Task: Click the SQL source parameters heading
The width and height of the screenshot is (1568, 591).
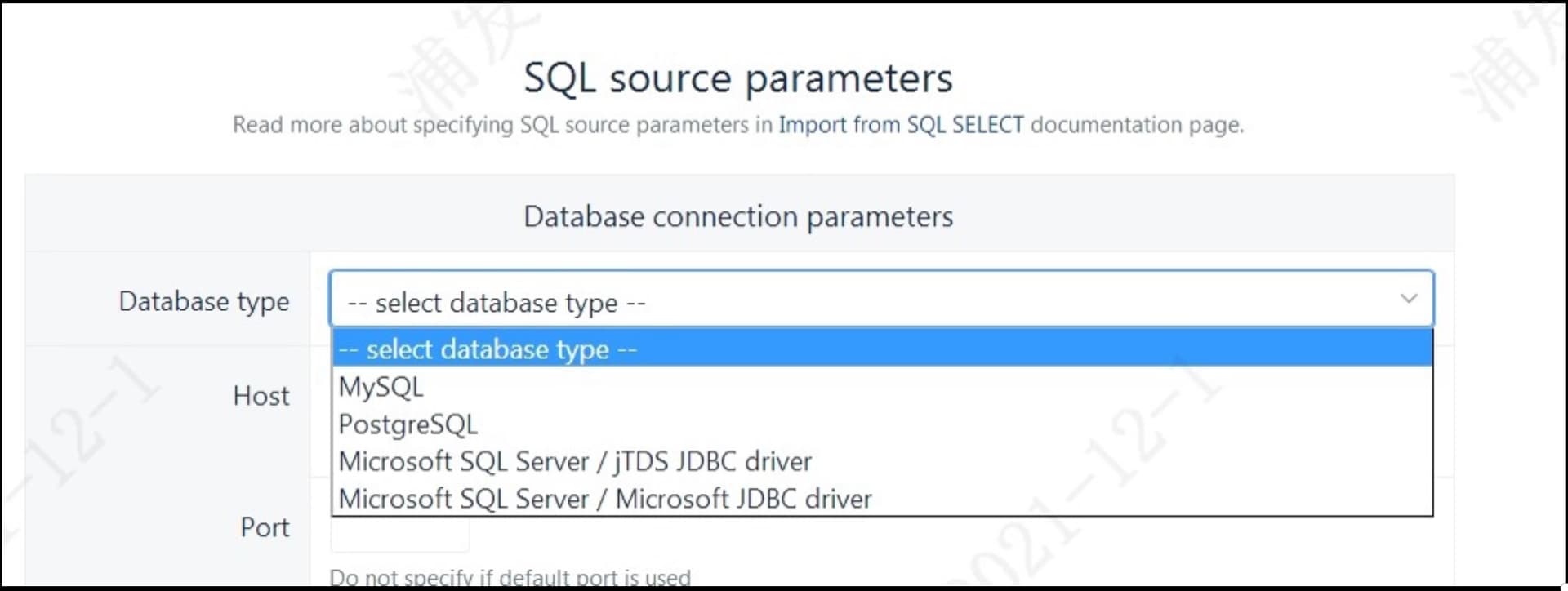Action: click(x=738, y=78)
